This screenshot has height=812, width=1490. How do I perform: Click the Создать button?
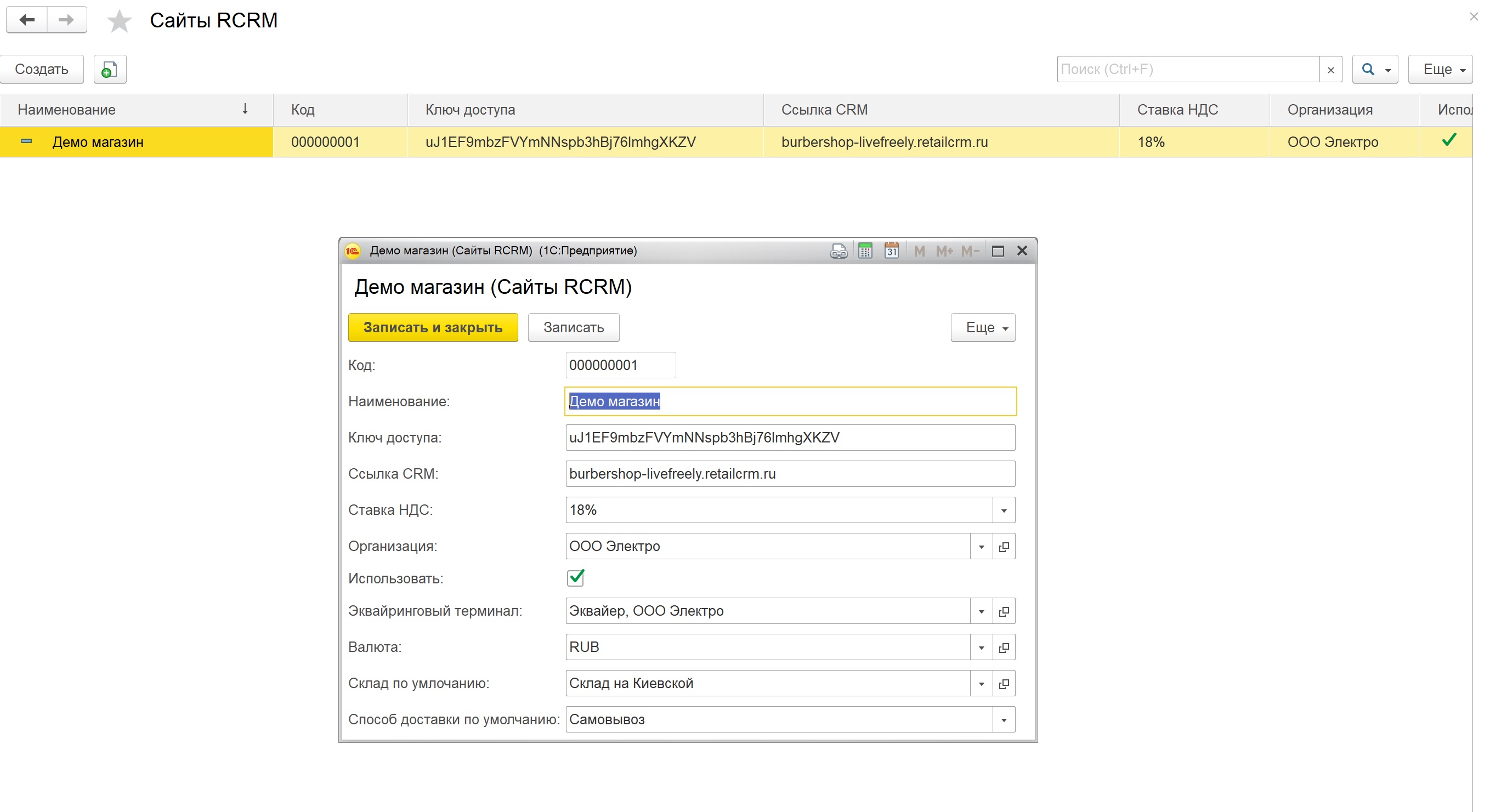(x=42, y=69)
